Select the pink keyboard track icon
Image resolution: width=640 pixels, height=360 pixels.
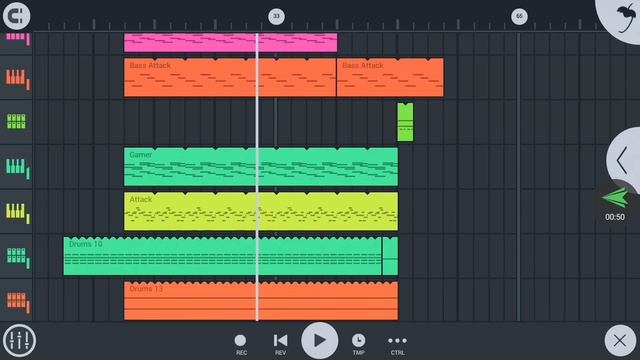coord(17,39)
